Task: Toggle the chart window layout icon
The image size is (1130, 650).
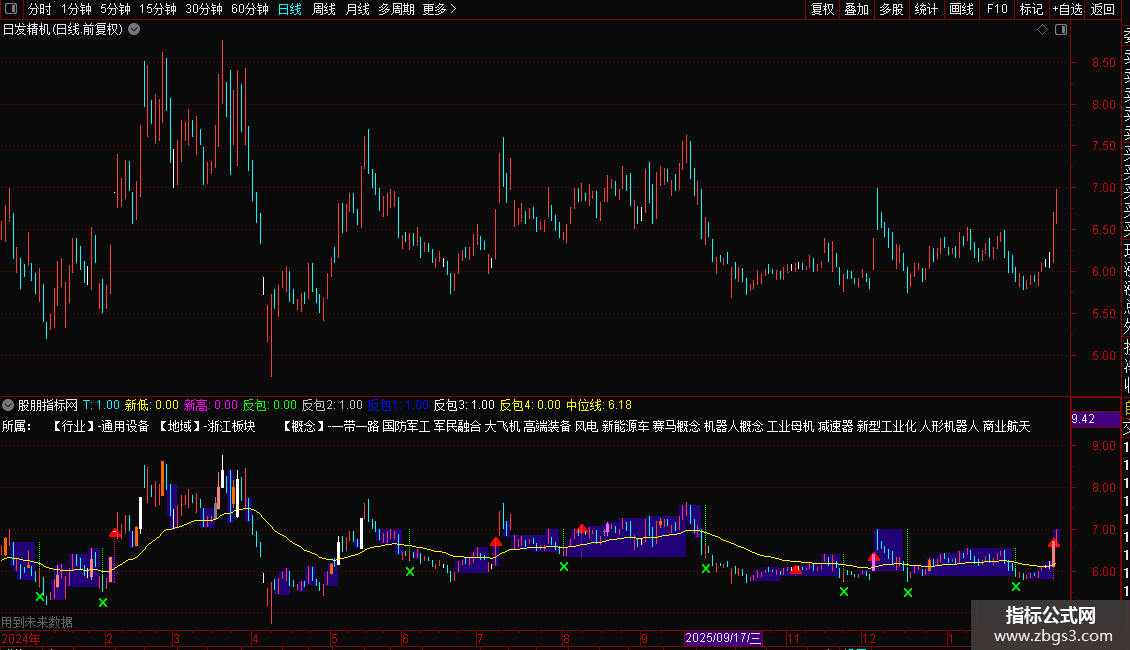Action: click(1061, 30)
